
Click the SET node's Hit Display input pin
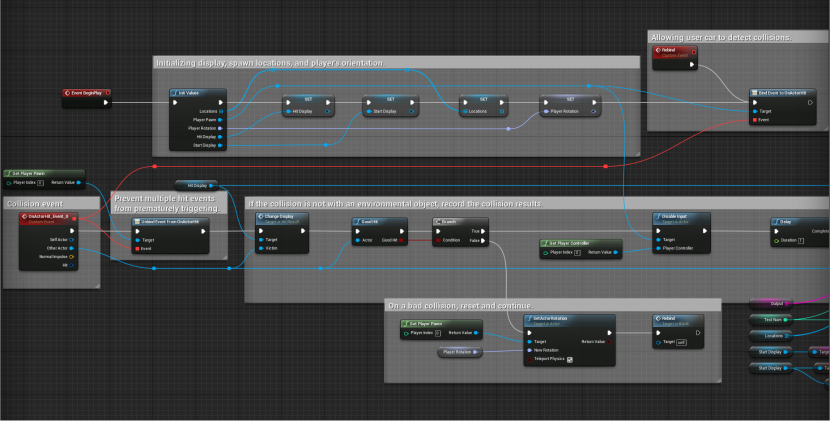click(x=288, y=112)
